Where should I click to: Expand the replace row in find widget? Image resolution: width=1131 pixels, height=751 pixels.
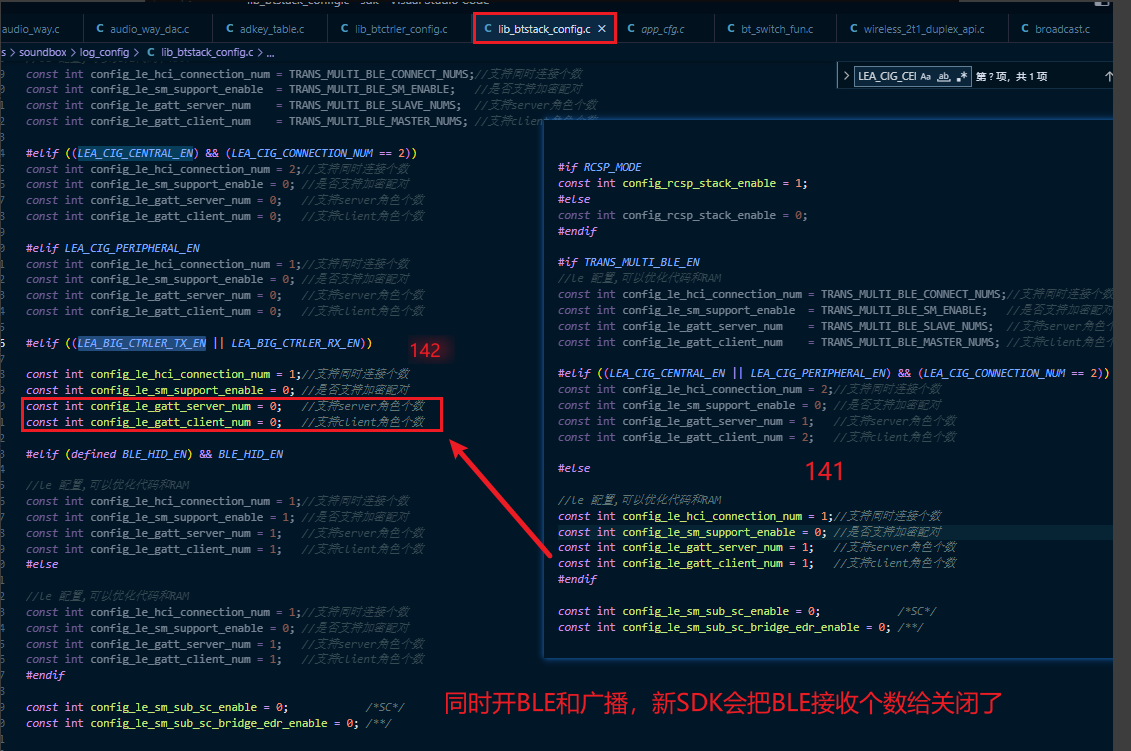845,76
